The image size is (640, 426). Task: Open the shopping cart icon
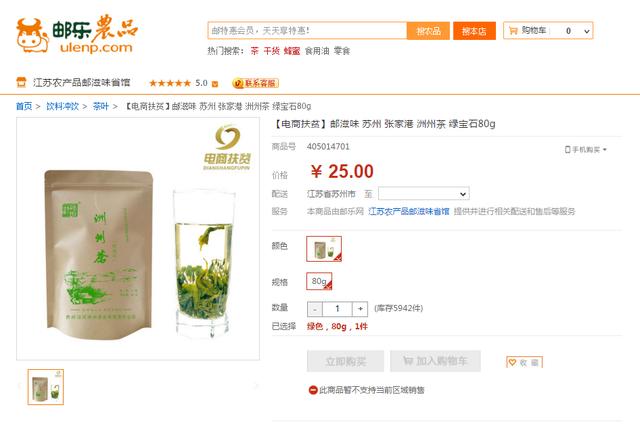tap(513, 30)
